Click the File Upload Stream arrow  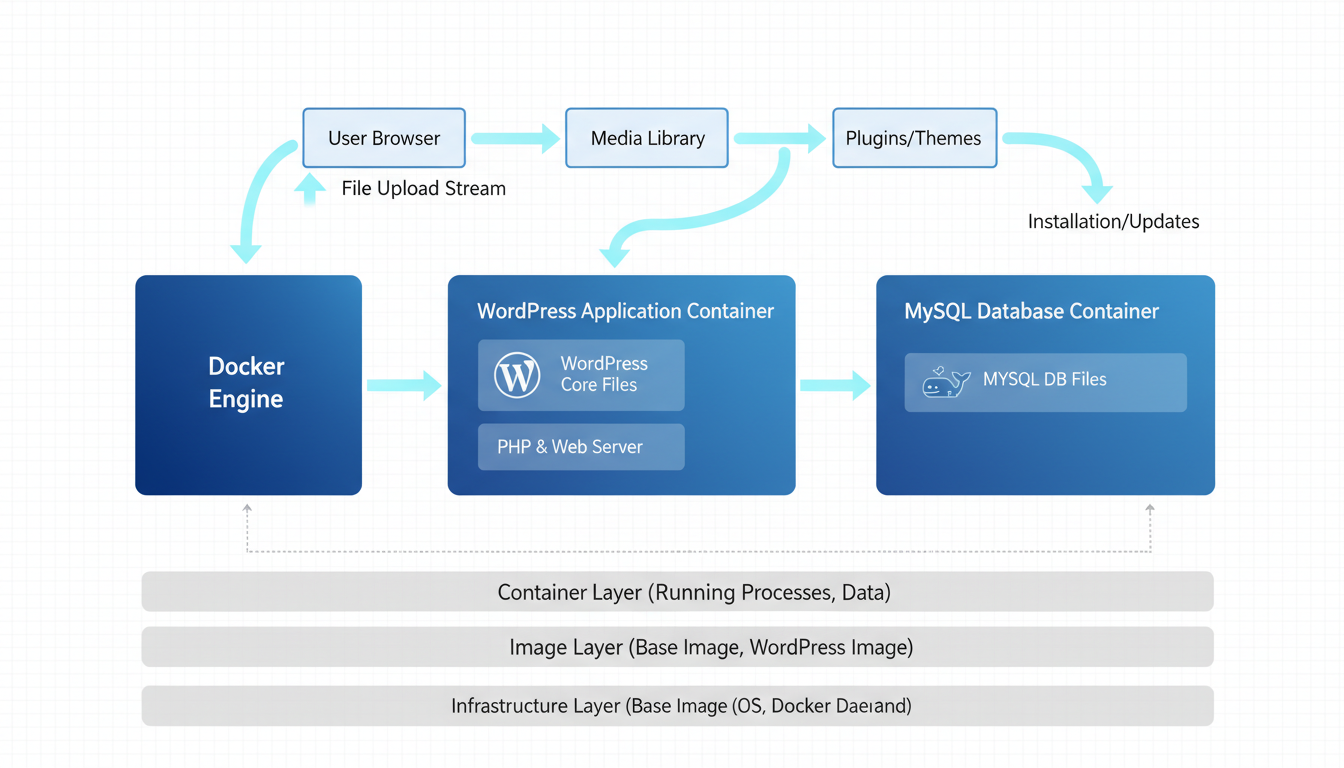click(309, 188)
